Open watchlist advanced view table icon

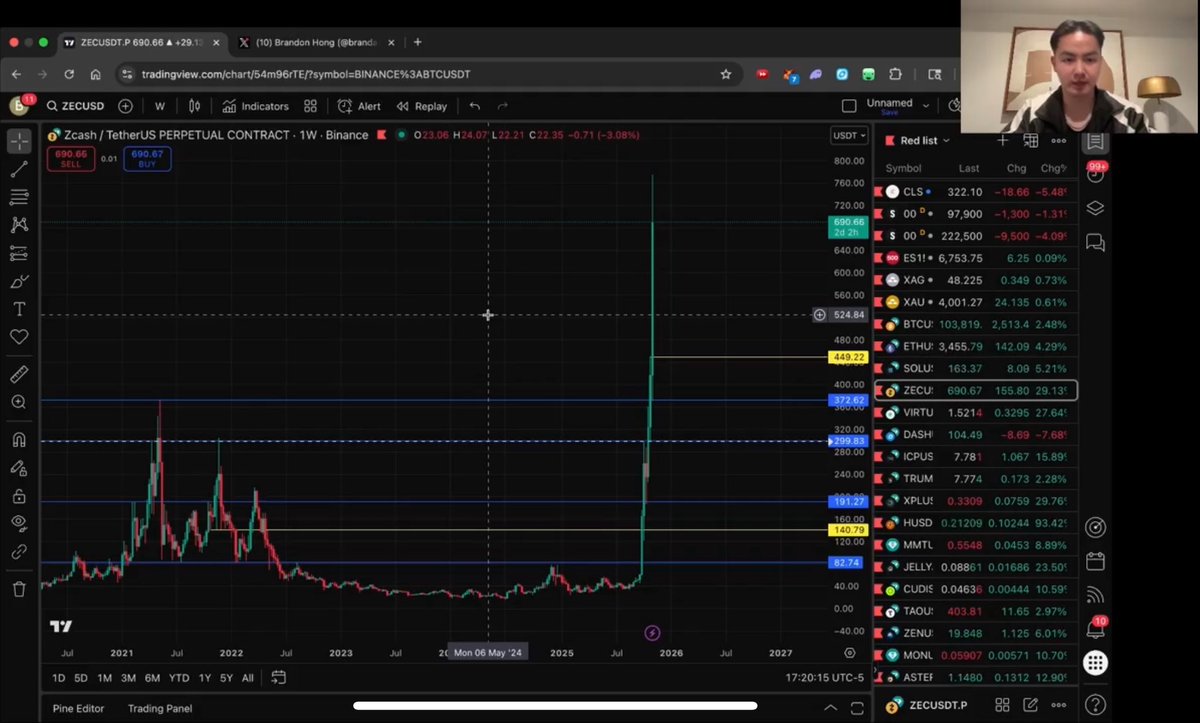[1030, 141]
